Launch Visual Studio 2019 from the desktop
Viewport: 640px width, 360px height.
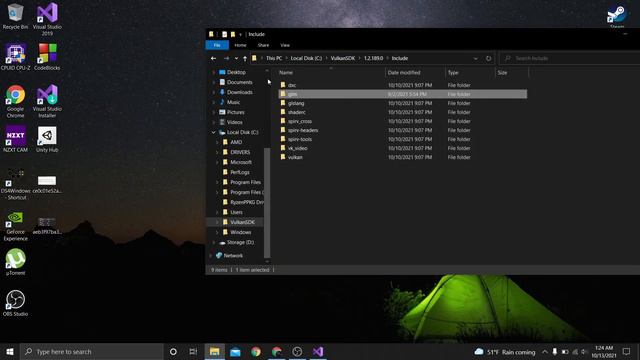coord(47,19)
